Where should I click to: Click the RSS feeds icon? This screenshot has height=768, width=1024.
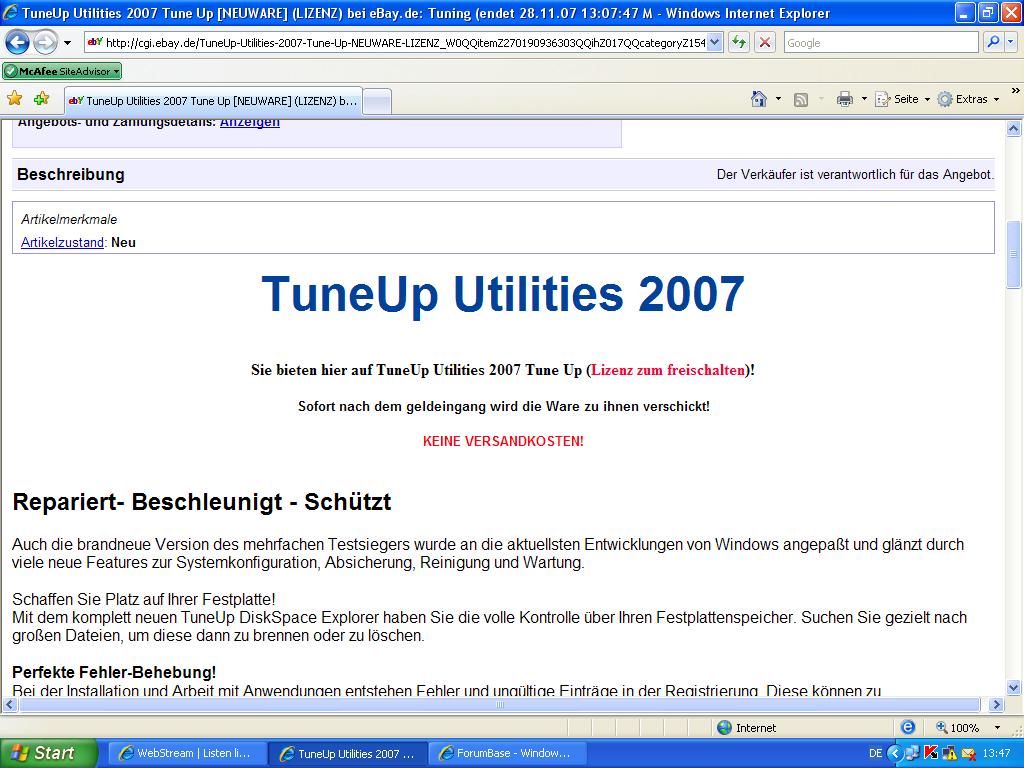pyautogui.click(x=801, y=99)
